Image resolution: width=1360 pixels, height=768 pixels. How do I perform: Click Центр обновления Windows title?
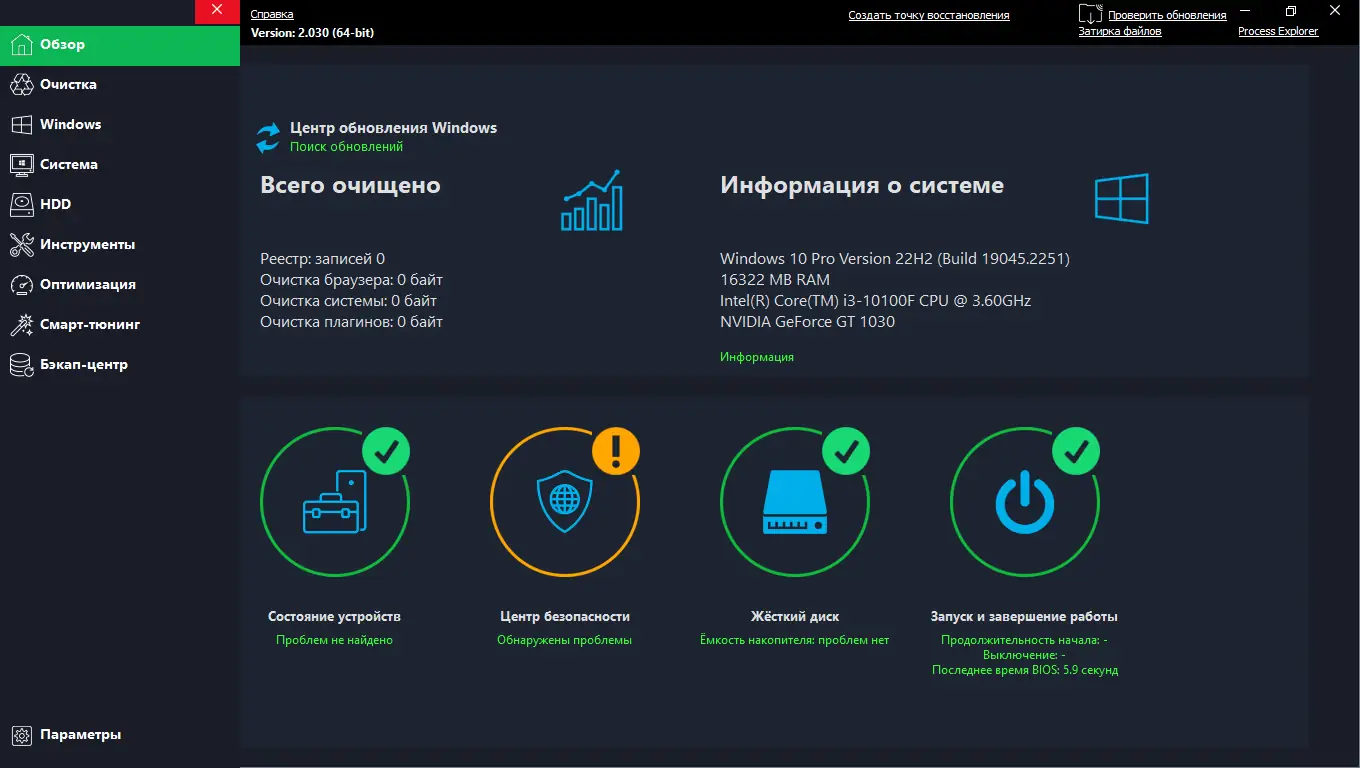(394, 128)
